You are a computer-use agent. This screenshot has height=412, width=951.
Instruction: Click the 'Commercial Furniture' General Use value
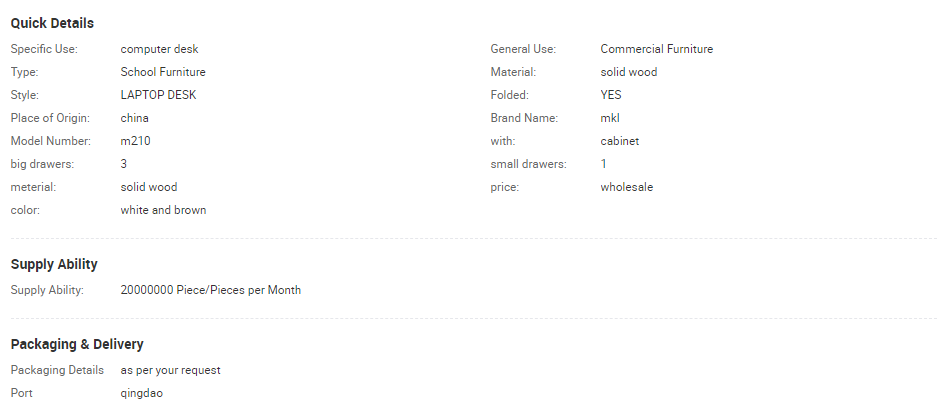coord(656,49)
